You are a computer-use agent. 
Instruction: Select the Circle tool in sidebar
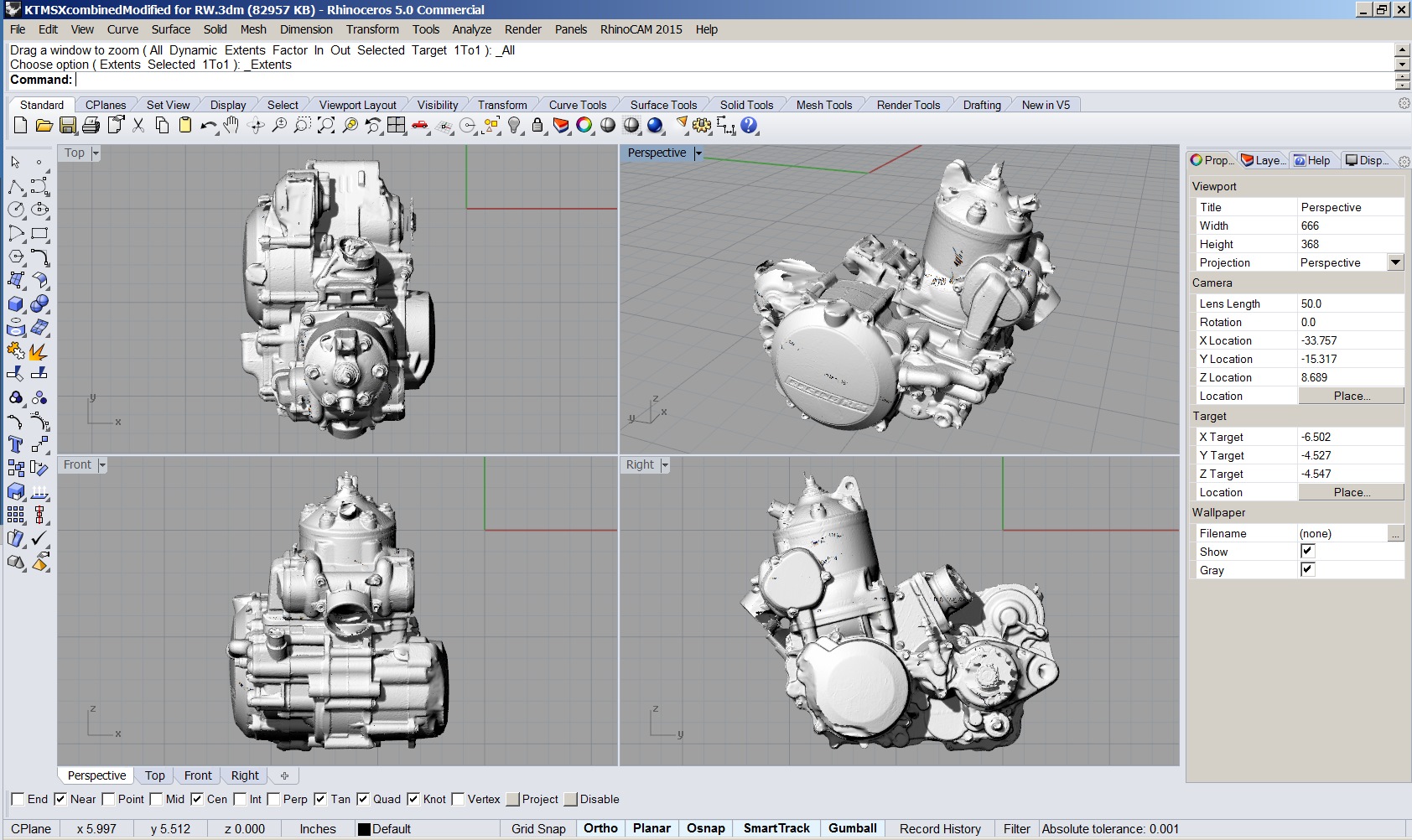tap(16, 210)
